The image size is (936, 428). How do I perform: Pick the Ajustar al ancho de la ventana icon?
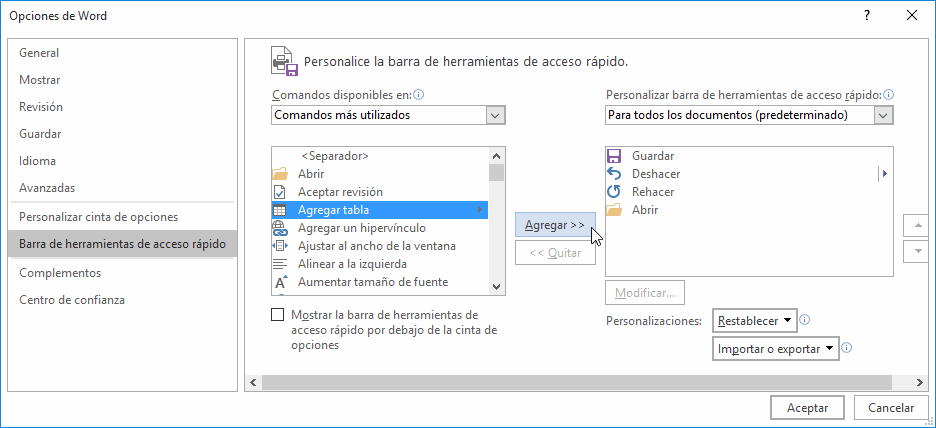pos(280,245)
